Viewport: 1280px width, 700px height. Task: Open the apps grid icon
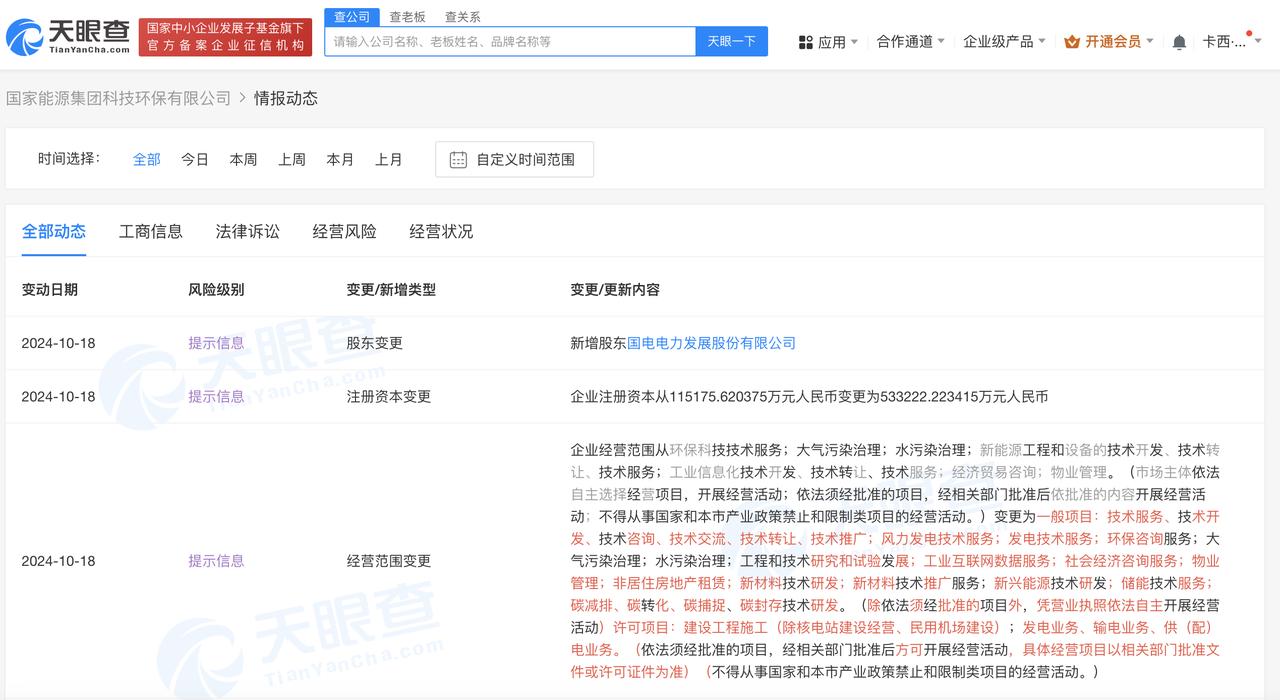[x=805, y=42]
